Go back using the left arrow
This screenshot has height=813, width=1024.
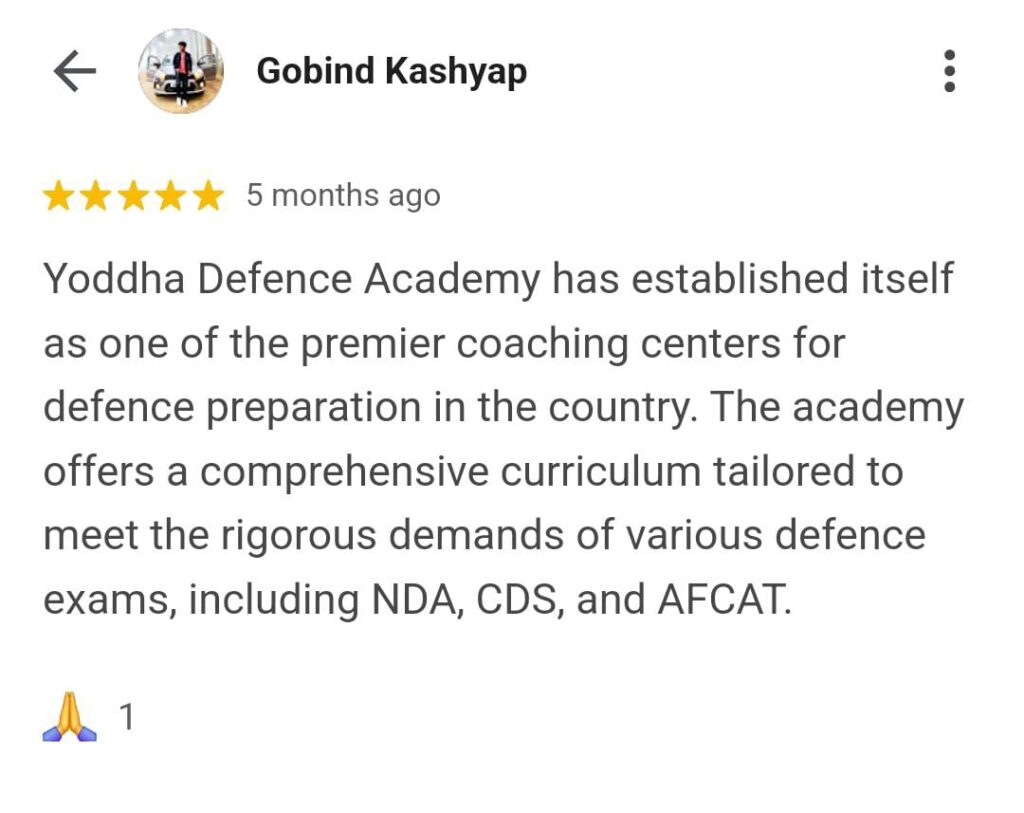pos(74,72)
